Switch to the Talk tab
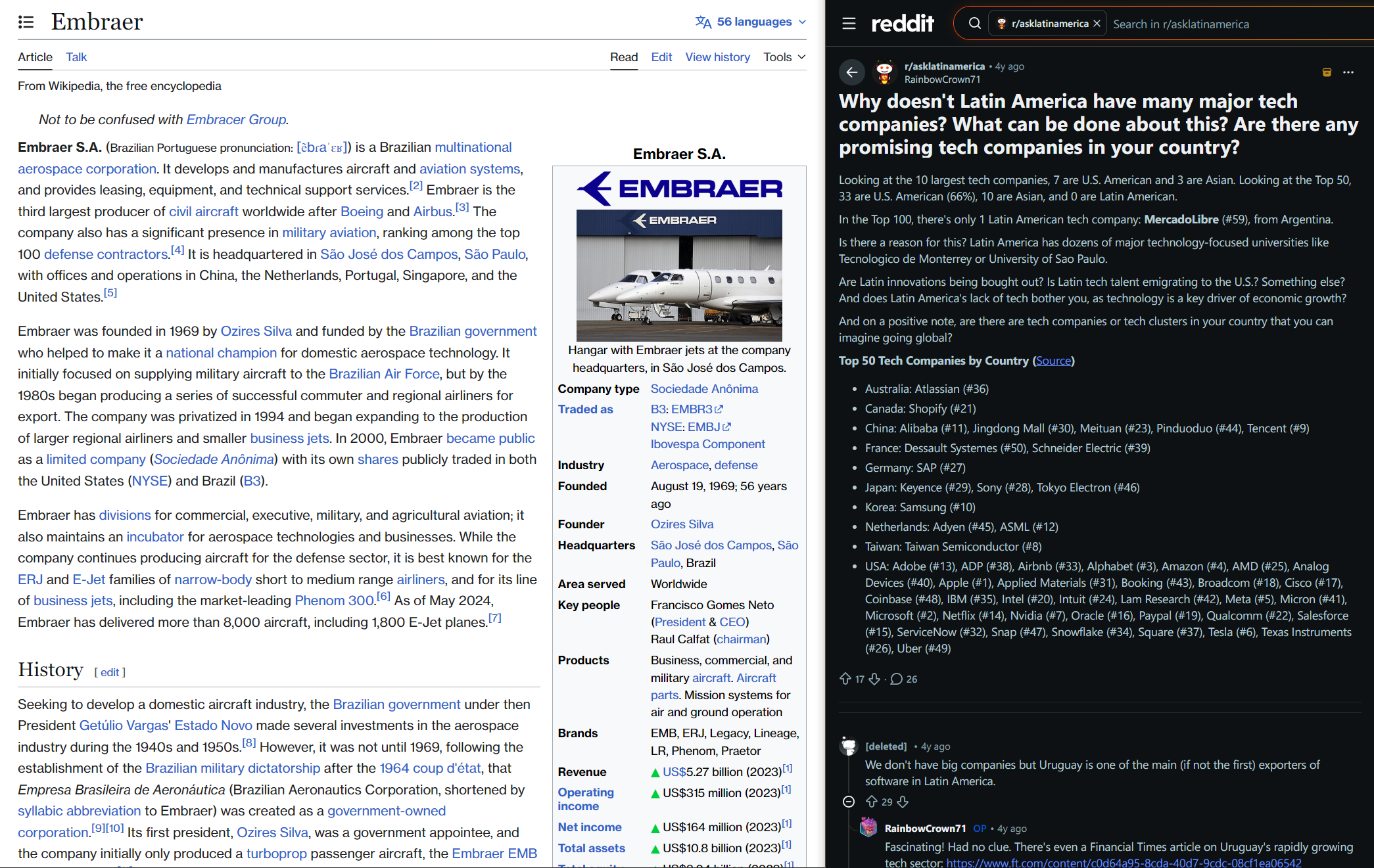The width and height of the screenshot is (1374, 868). click(76, 57)
